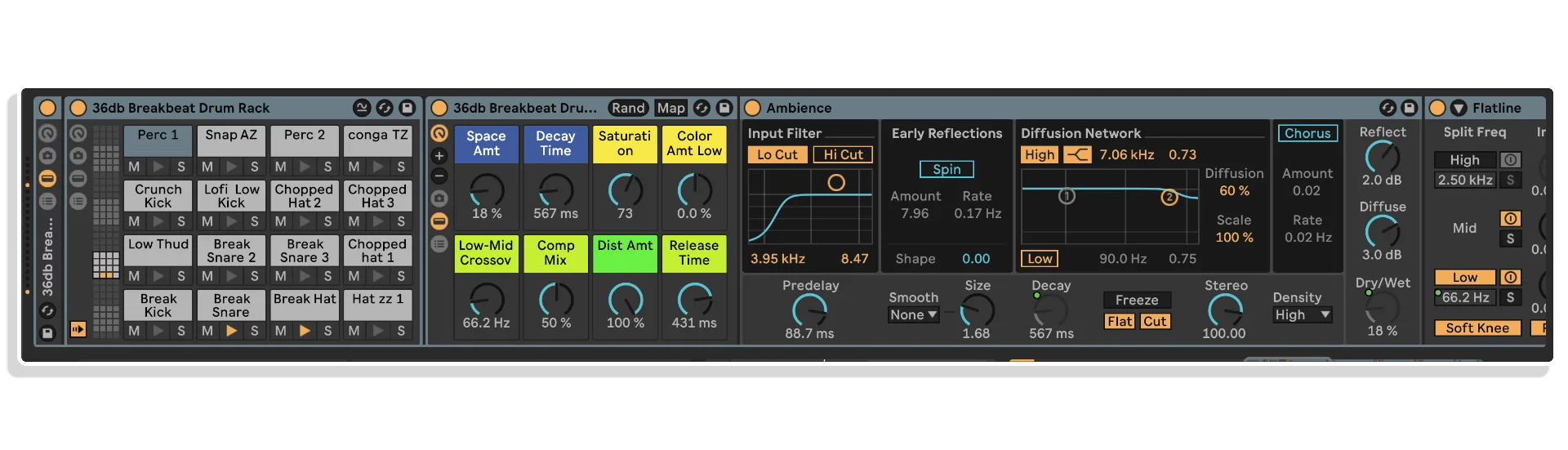Image resolution: width=1568 pixels, height=450 pixels.
Task: Click the 2.50 kHz split frequency field
Action: coord(1465,180)
